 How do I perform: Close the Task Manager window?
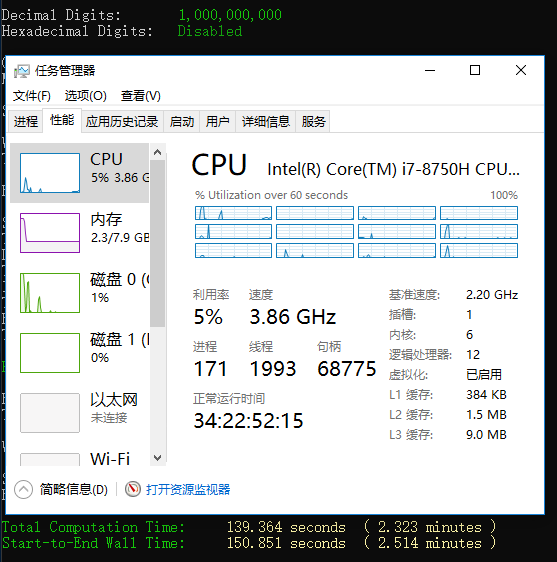pos(521,70)
